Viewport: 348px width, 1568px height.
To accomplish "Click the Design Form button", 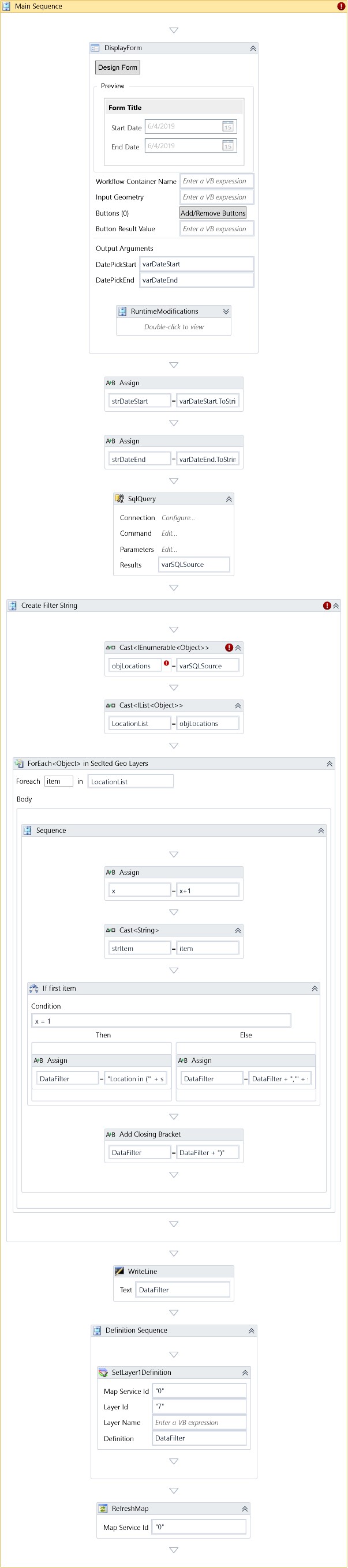I will tap(118, 67).
